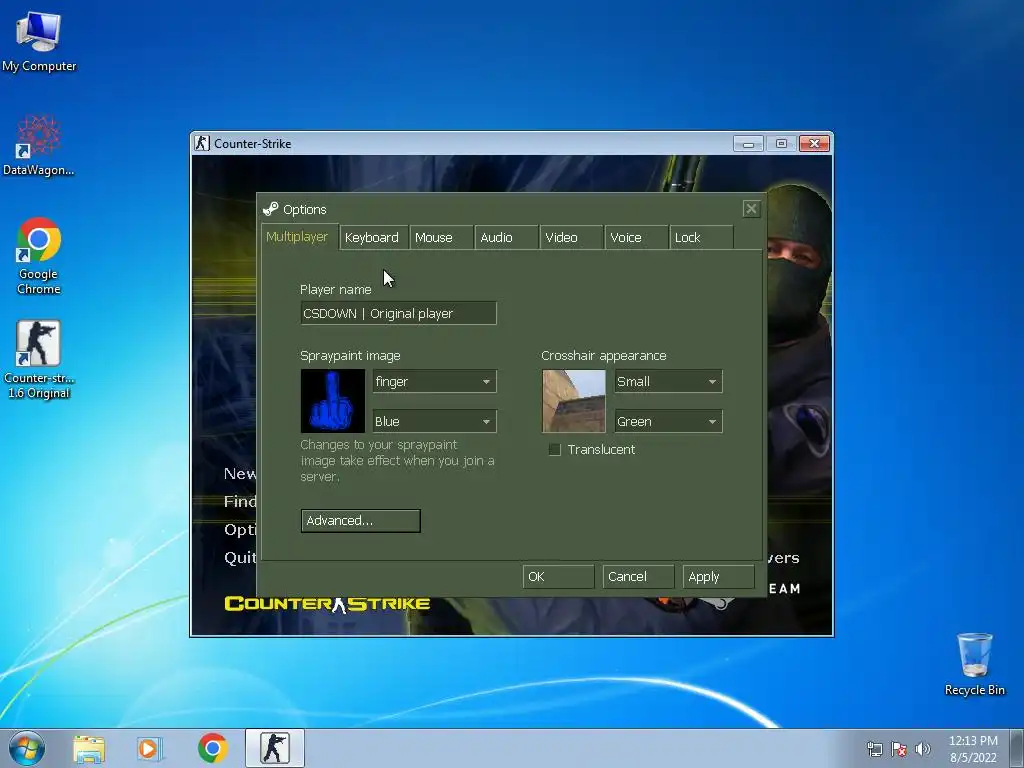Click the Apply button
This screenshot has width=1024, height=768.
coord(718,577)
